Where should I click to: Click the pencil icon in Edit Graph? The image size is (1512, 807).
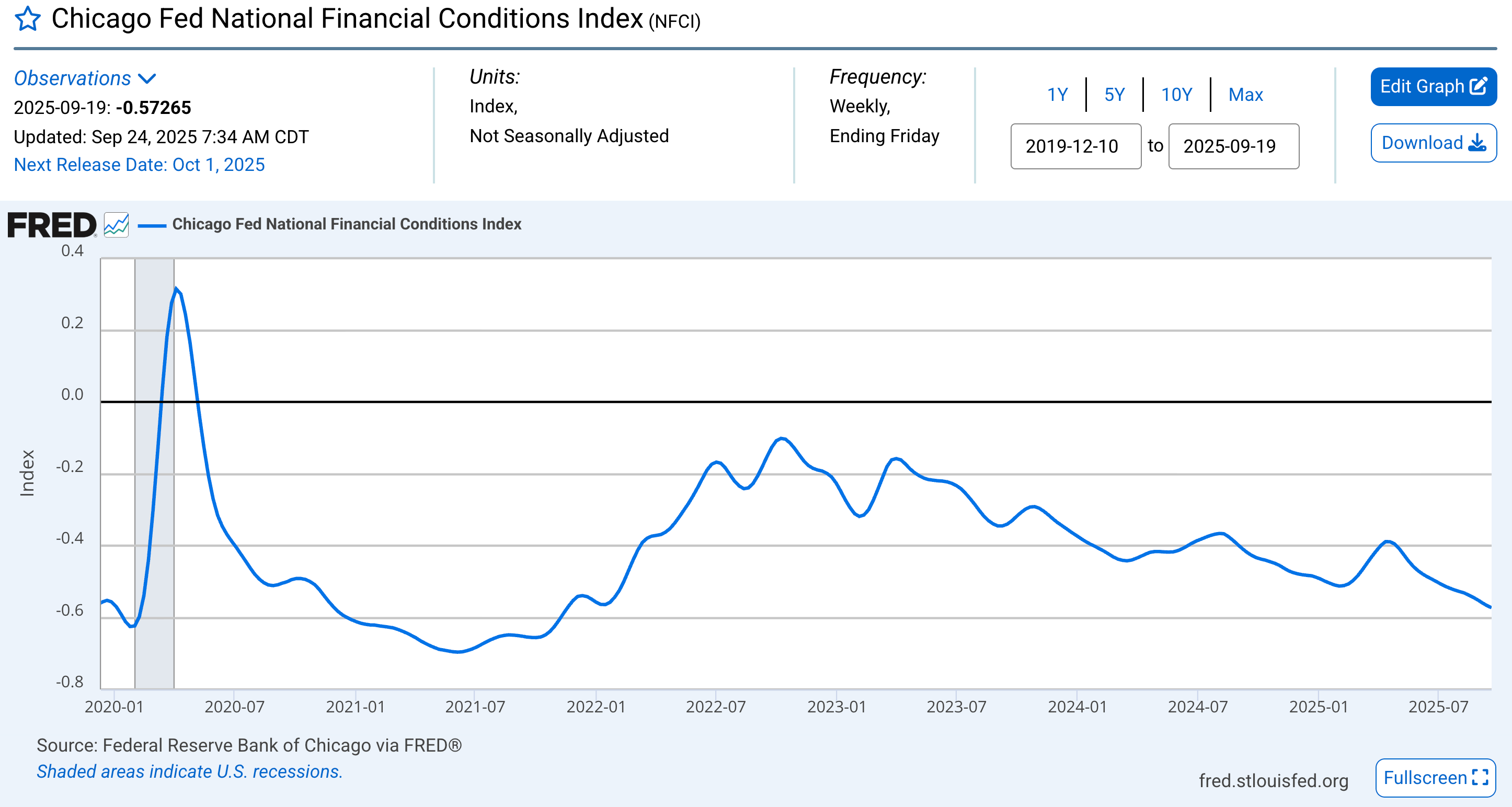tap(1478, 86)
